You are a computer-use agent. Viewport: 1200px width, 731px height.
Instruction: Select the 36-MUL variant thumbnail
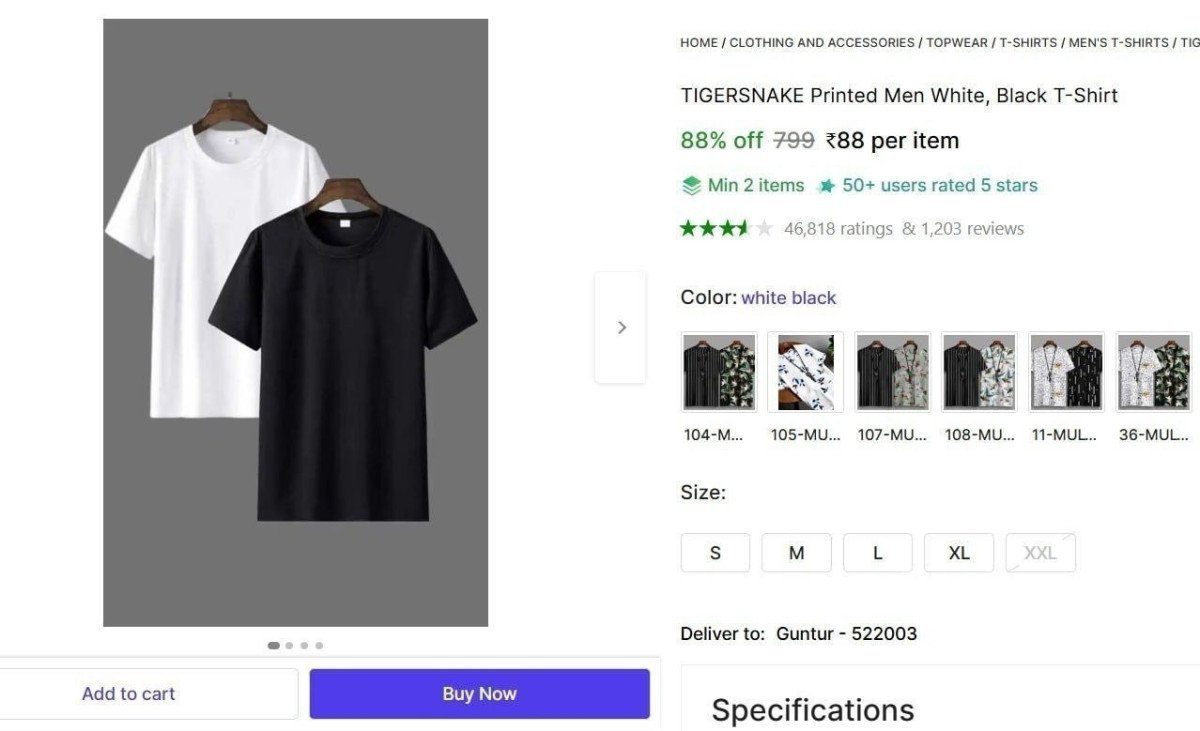tap(1153, 371)
